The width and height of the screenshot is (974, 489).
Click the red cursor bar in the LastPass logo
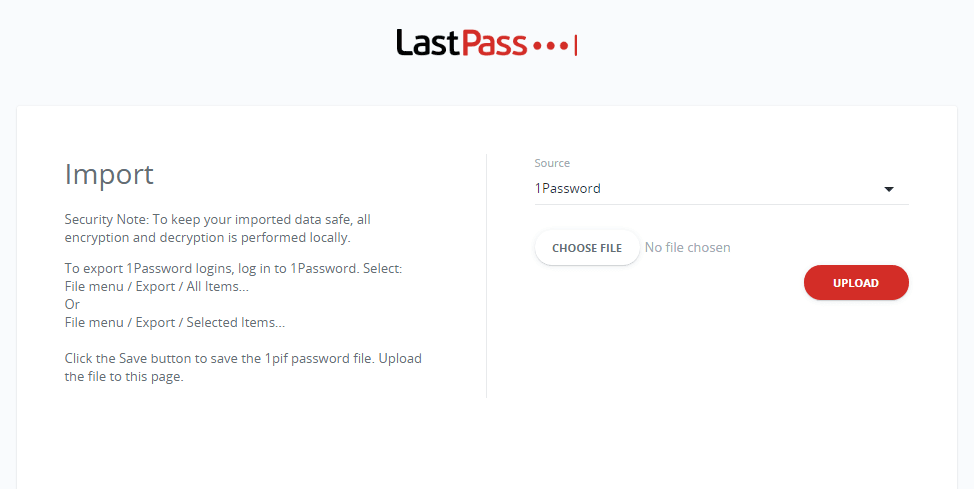pyautogui.click(x=576, y=45)
